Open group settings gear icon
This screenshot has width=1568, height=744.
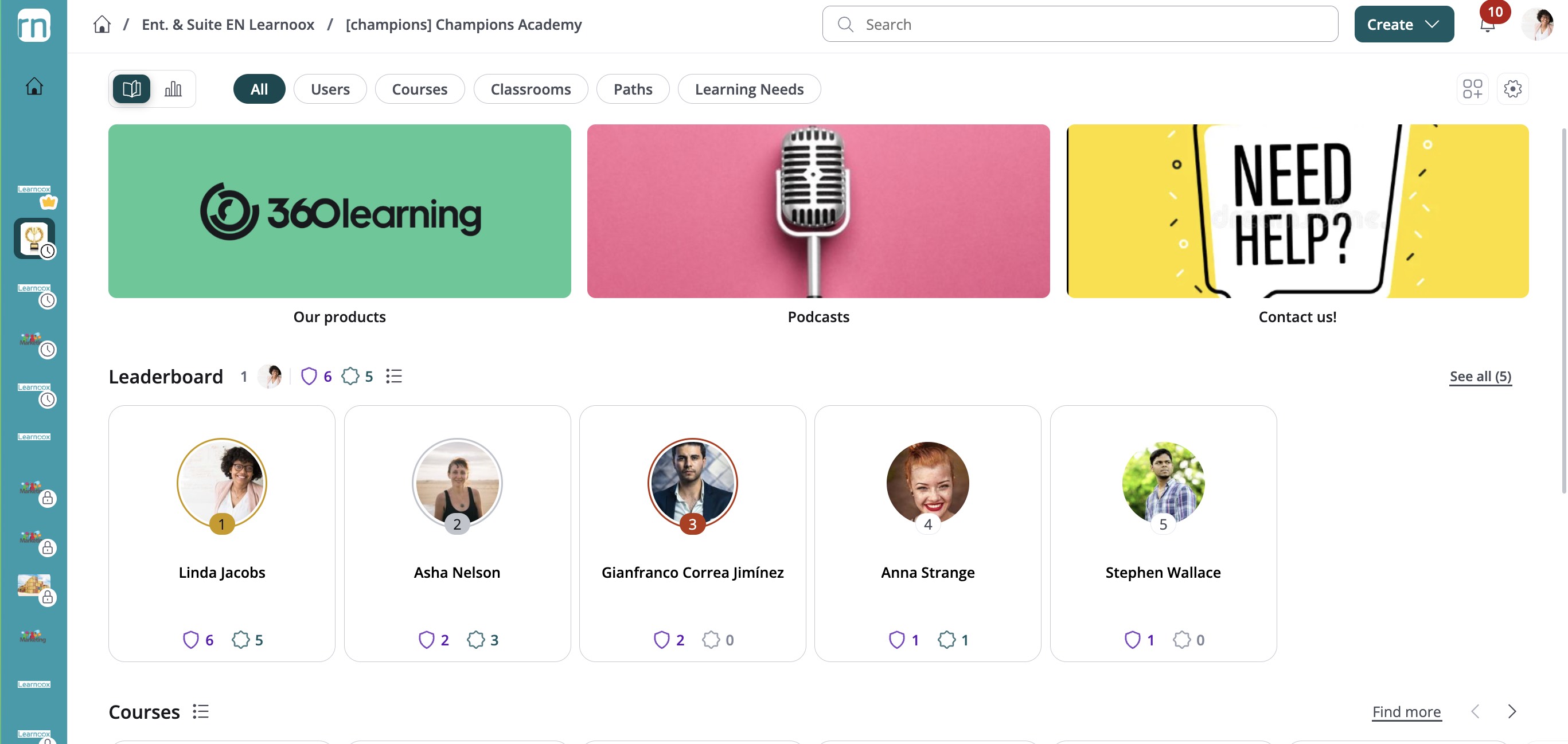tap(1512, 89)
